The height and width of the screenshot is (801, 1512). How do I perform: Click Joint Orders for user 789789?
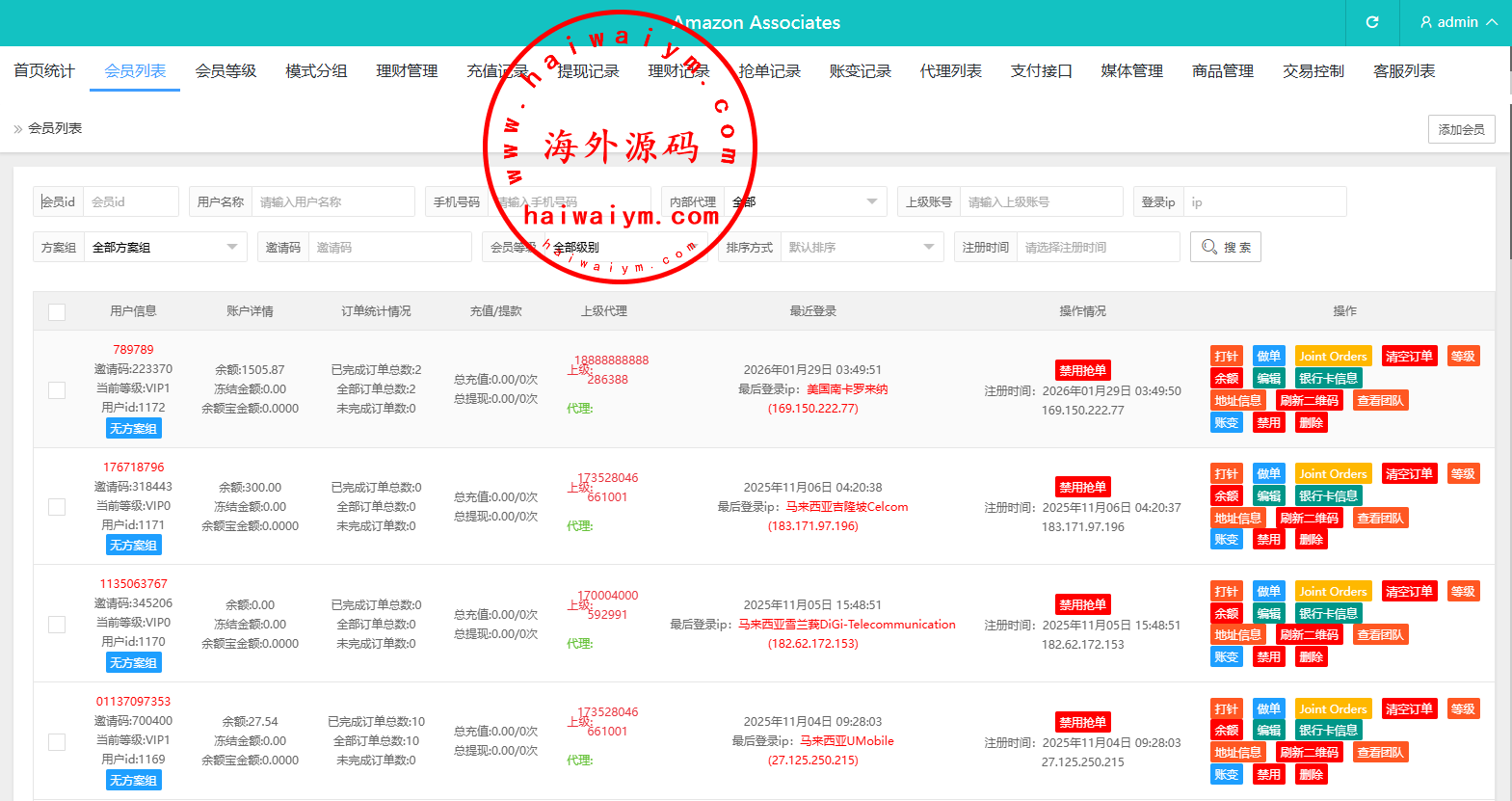point(1333,357)
